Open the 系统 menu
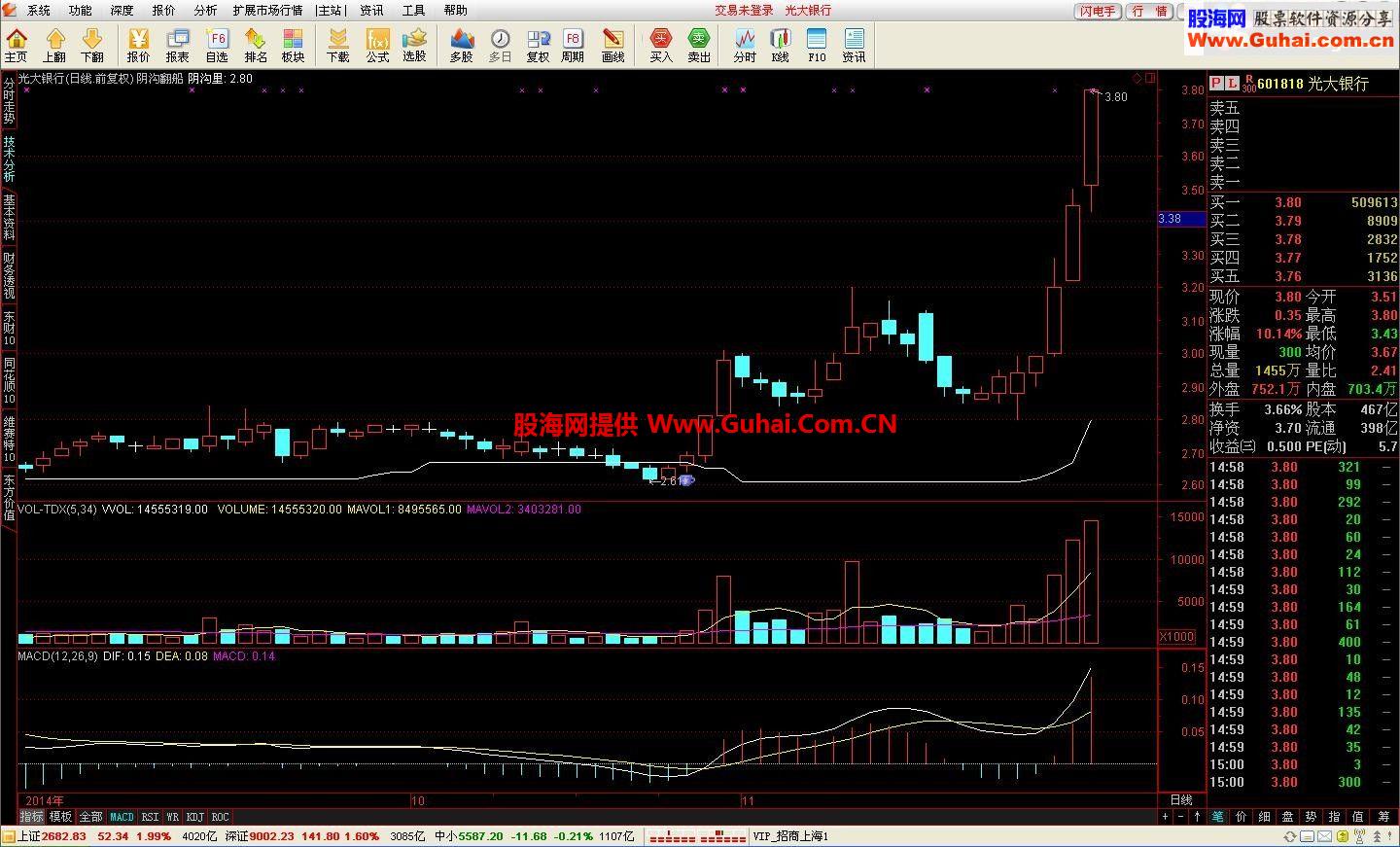The width and height of the screenshot is (1400, 847). [39, 11]
